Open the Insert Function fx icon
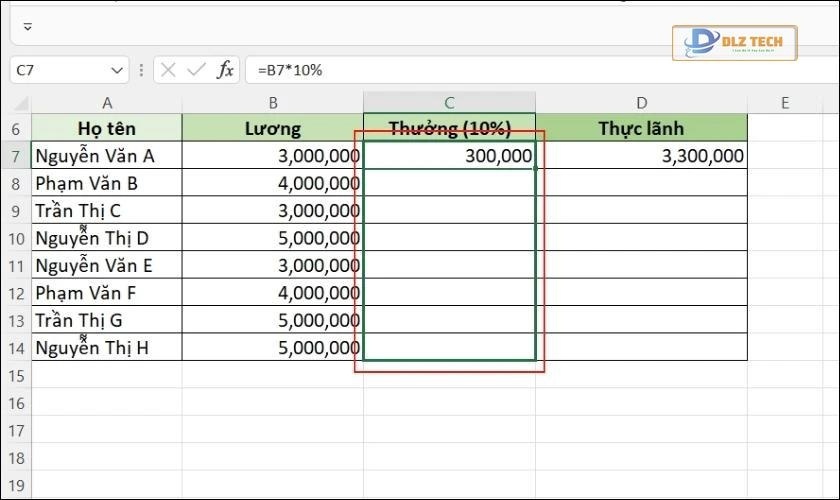Image resolution: width=840 pixels, height=500 pixels. pos(225,70)
